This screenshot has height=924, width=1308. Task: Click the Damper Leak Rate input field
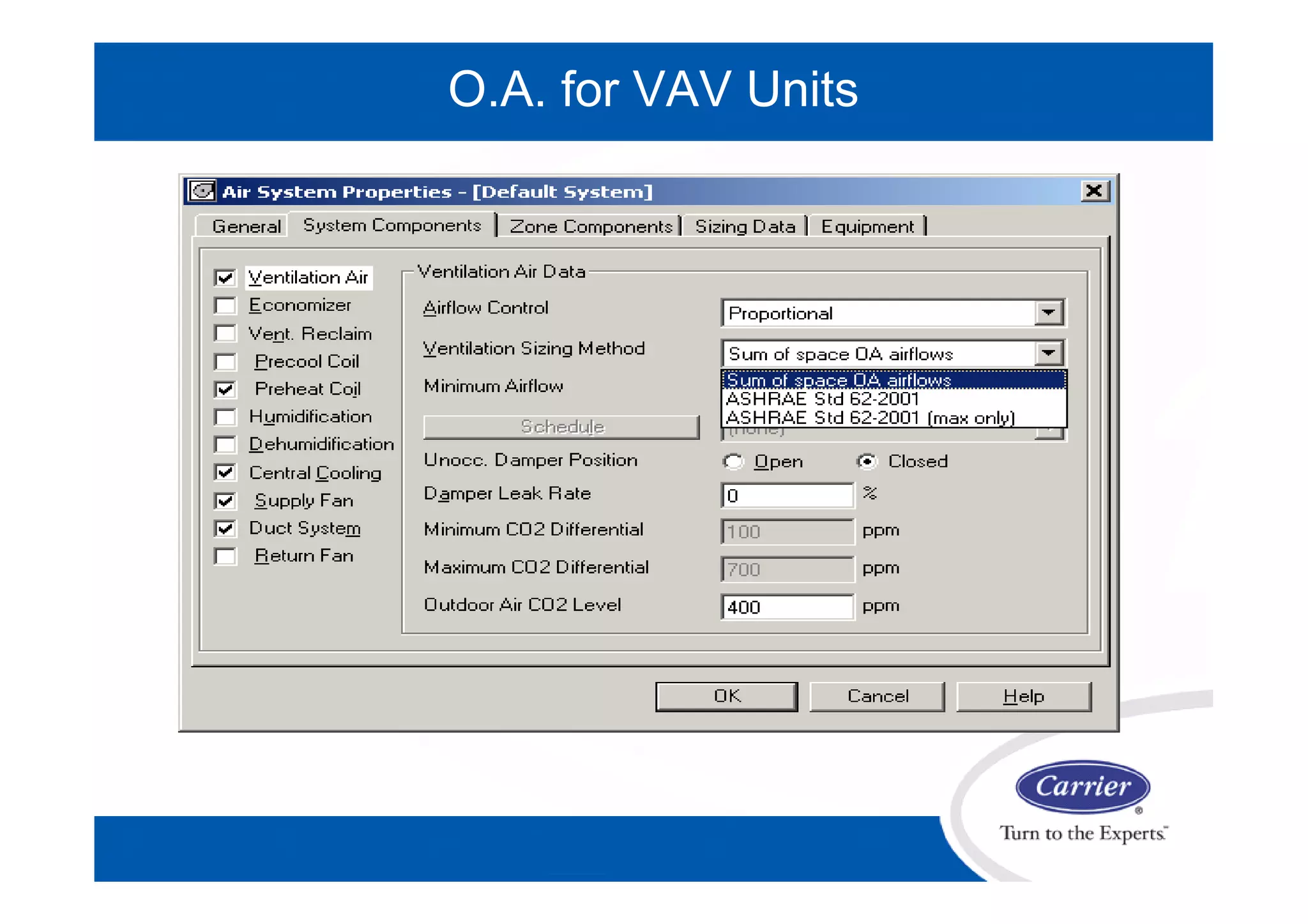787,496
